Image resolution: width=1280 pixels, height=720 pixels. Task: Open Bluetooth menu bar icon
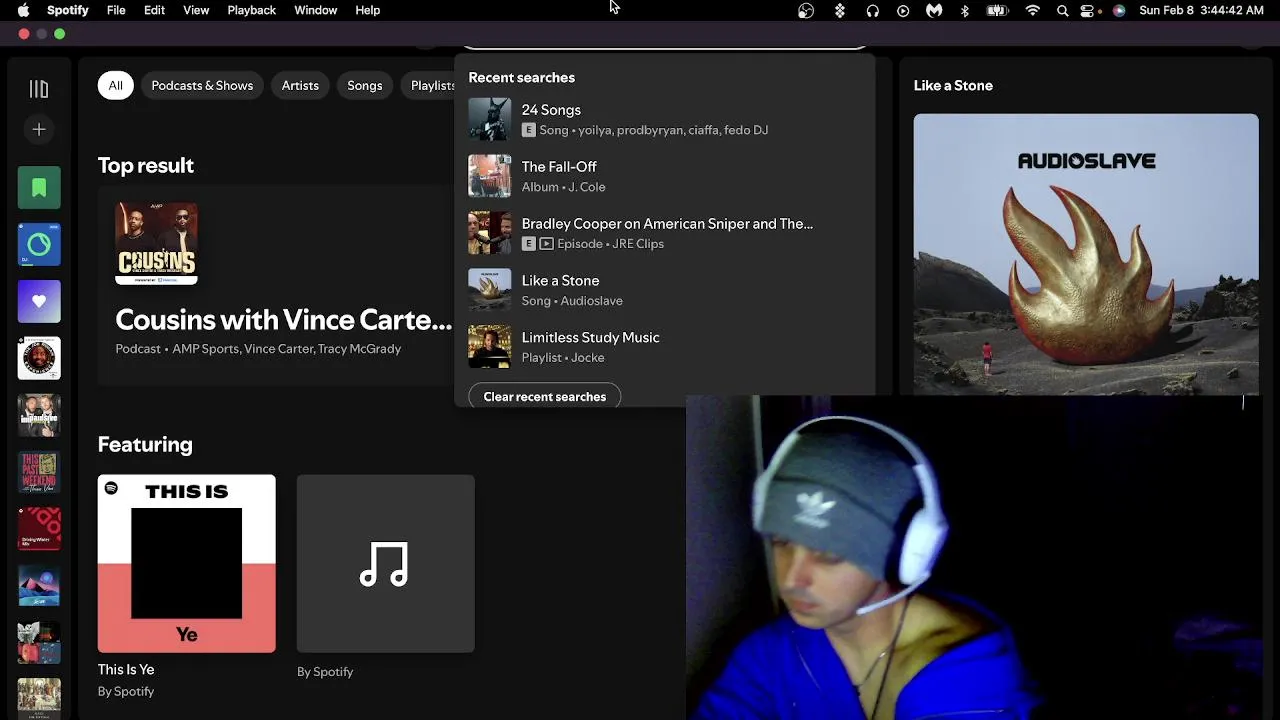[x=965, y=10]
